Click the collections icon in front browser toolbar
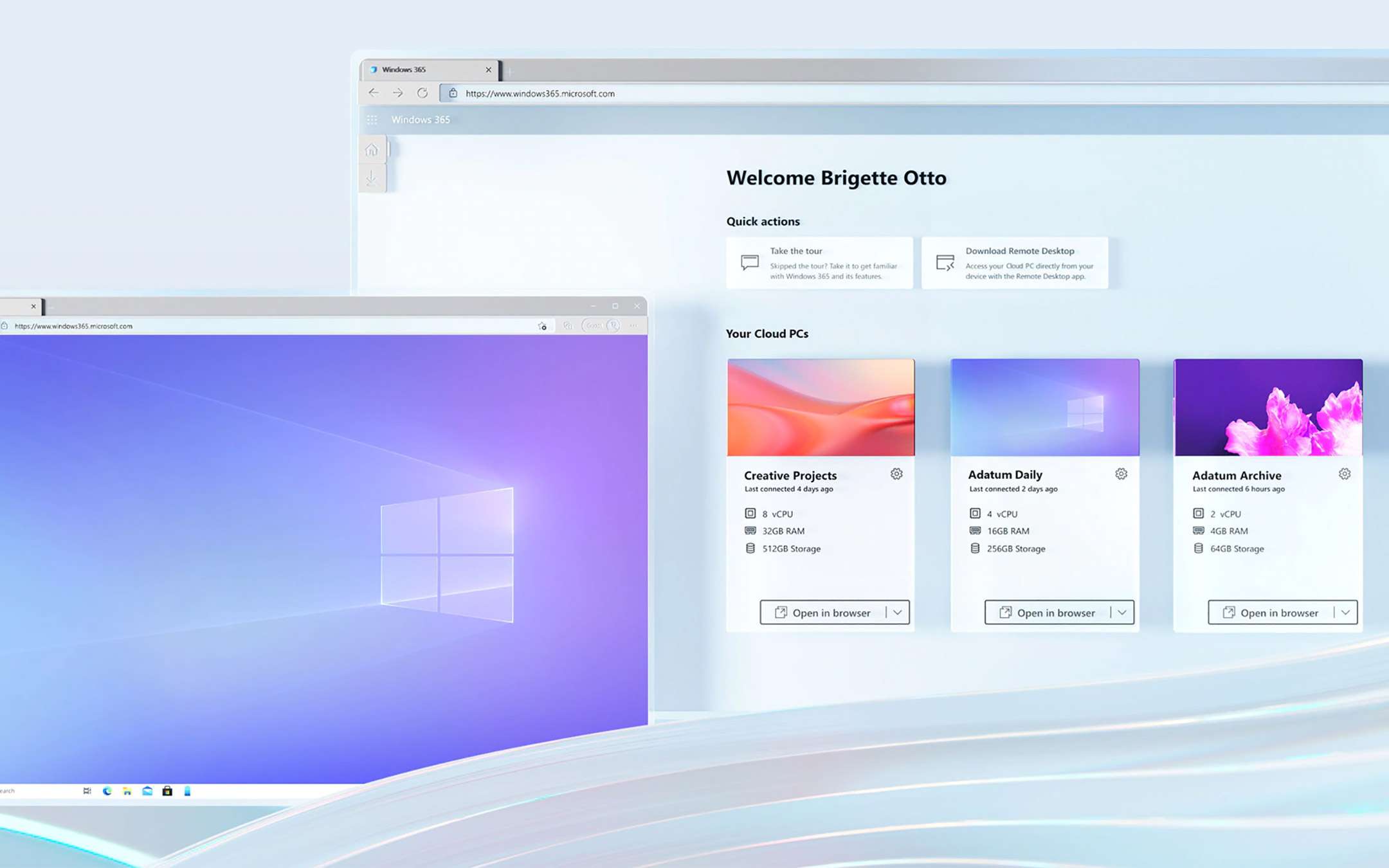 (x=568, y=326)
